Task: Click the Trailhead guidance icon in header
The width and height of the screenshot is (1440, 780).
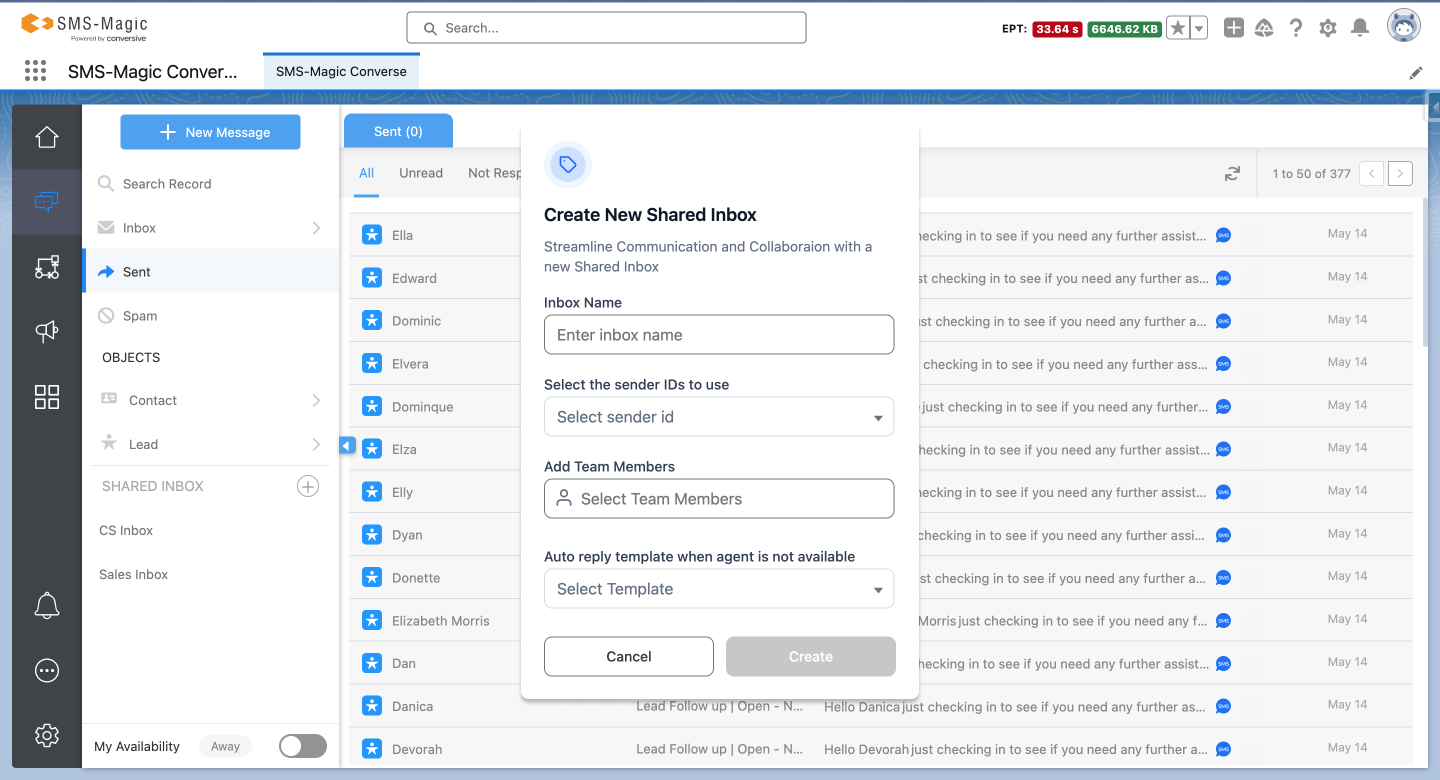Action: click(x=1264, y=28)
